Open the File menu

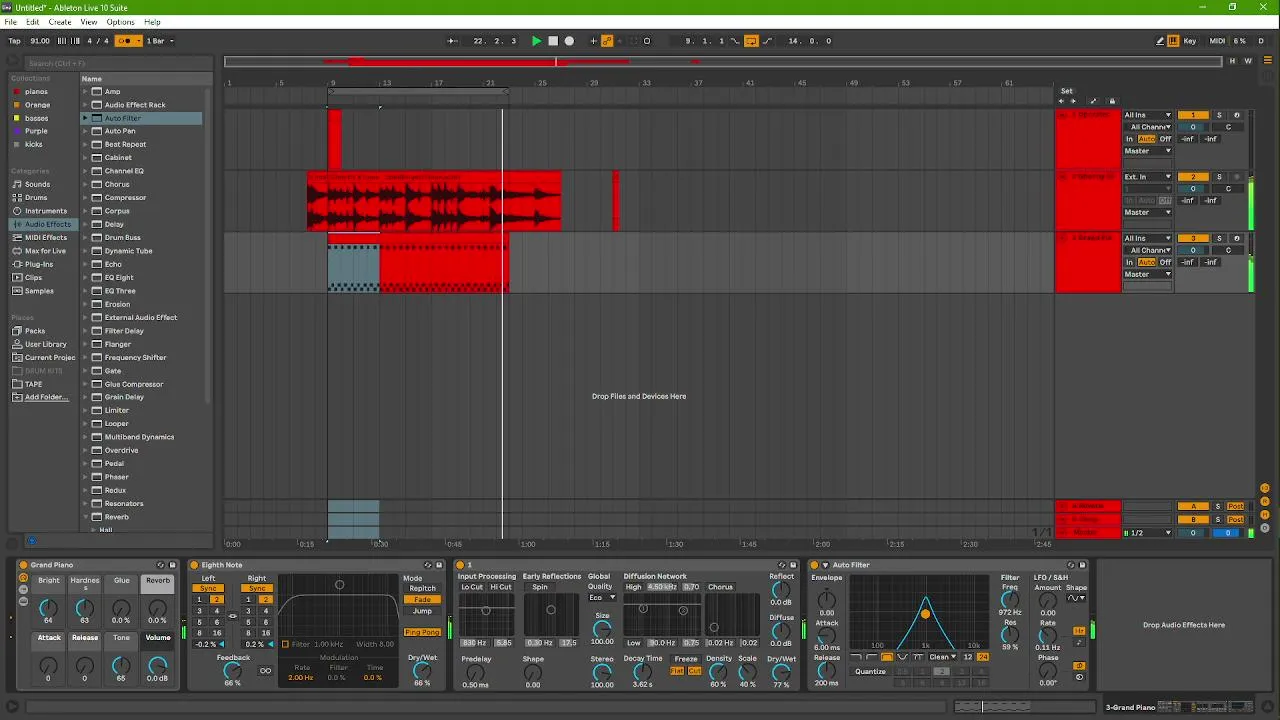pyautogui.click(x=10, y=22)
